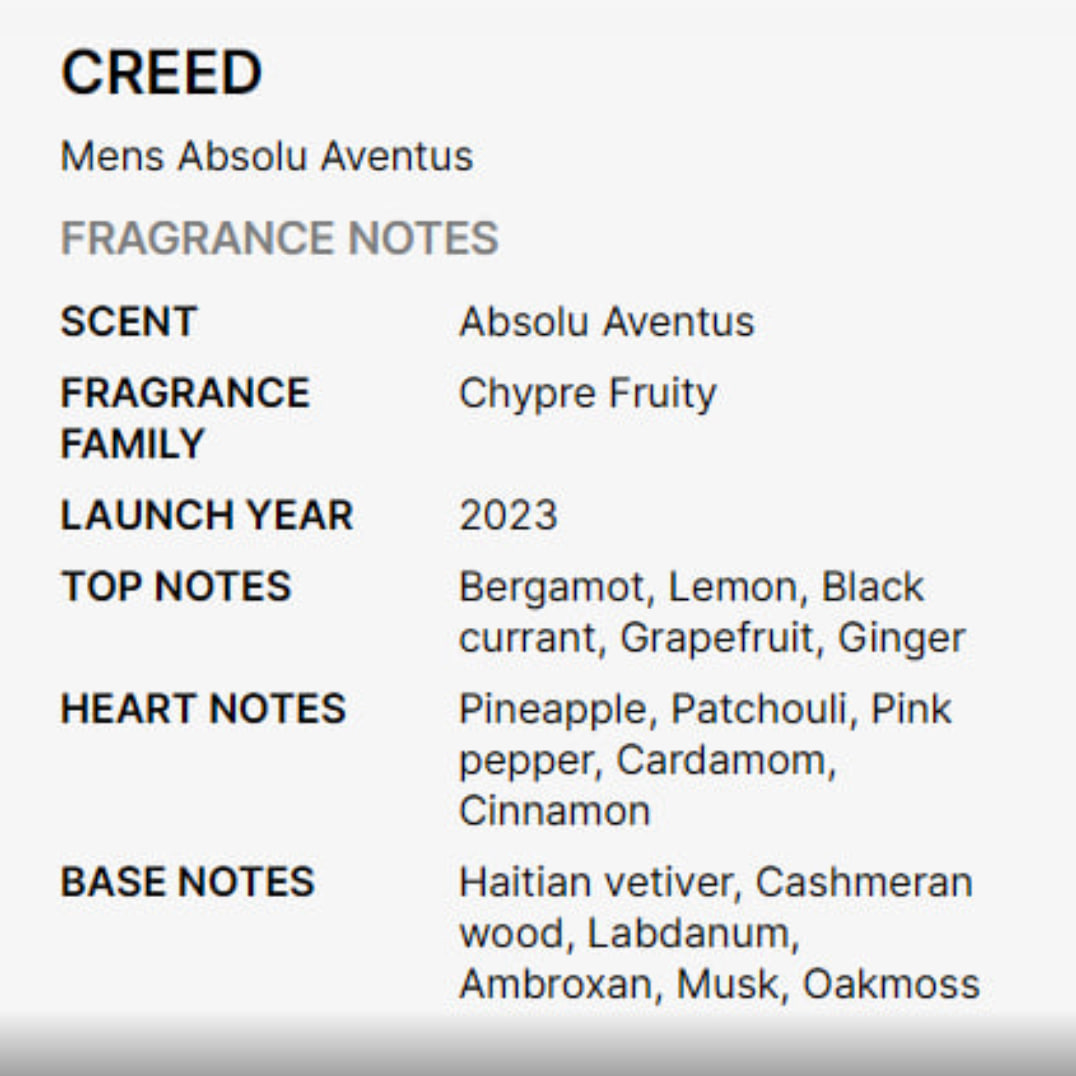Viewport: 1076px width, 1076px height.
Task: Click the word Pineapple in heart notes
Action: pos(553,709)
